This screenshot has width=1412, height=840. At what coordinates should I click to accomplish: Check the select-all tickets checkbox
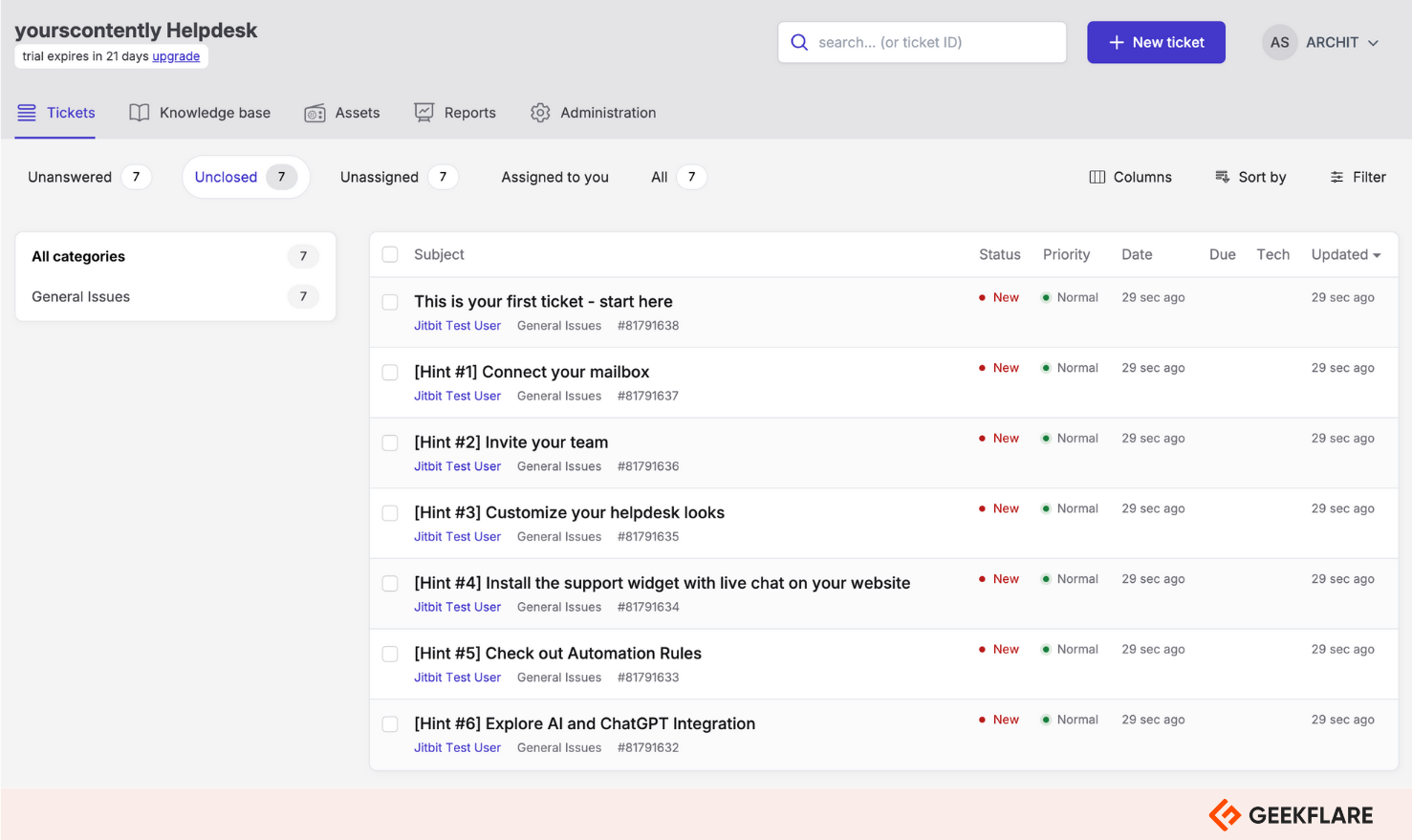coord(390,254)
